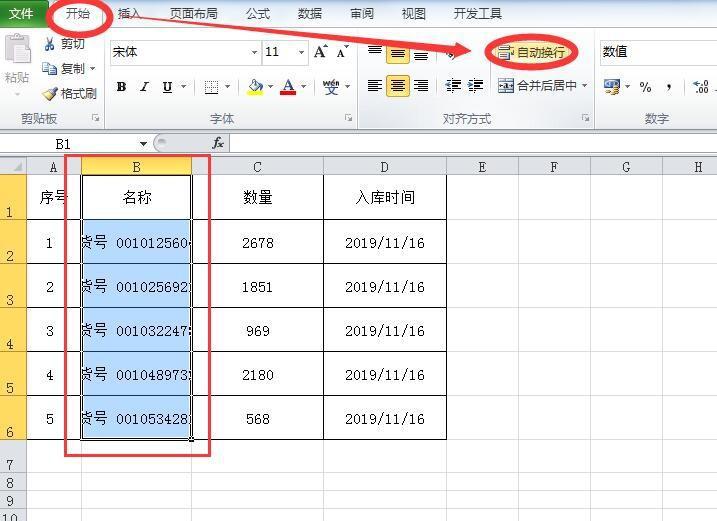Expand the font group dialog launcher
717x521 pixels.
click(348, 118)
